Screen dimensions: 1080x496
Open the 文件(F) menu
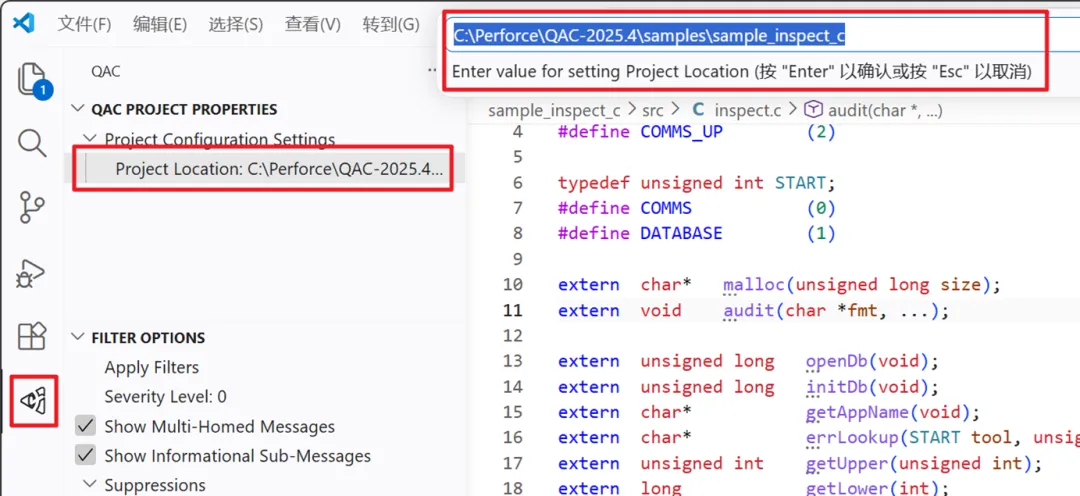click(84, 24)
